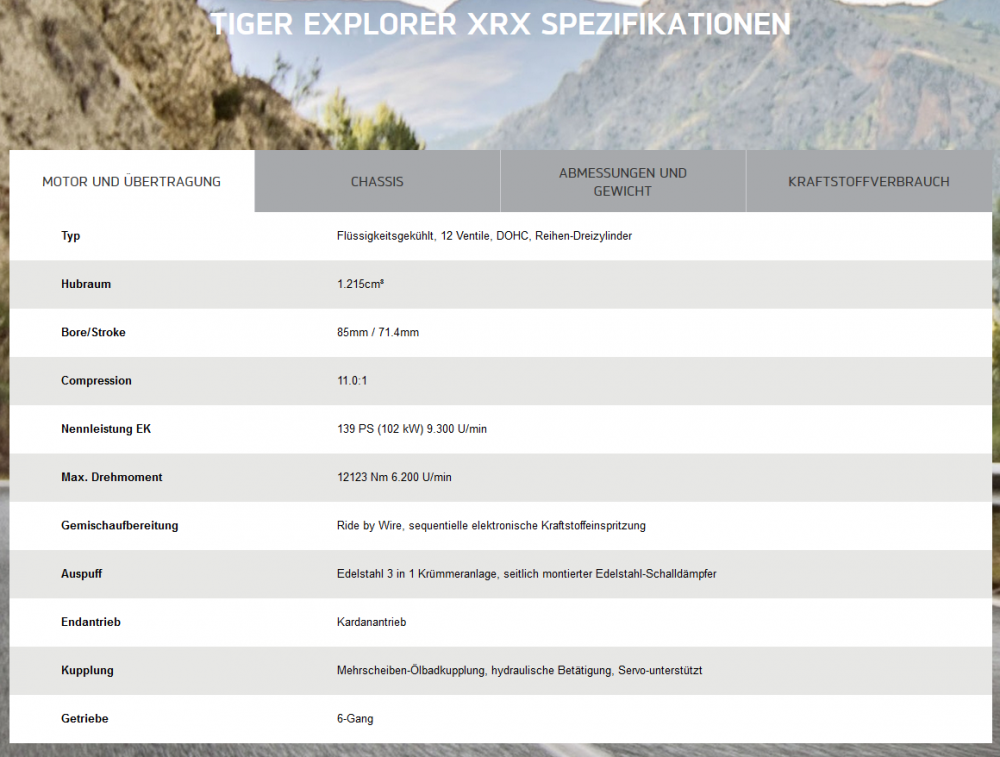Click the Typ row label
Screen dimensions: 1000x757
click(70, 236)
